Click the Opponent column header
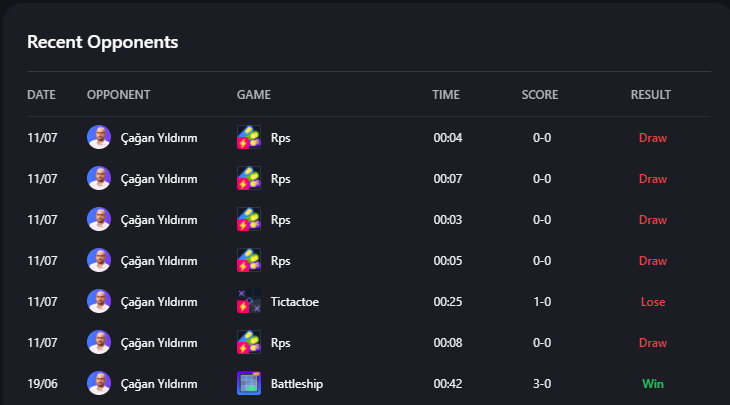Image resolution: width=730 pixels, height=405 pixels. click(x=118, y=95)
